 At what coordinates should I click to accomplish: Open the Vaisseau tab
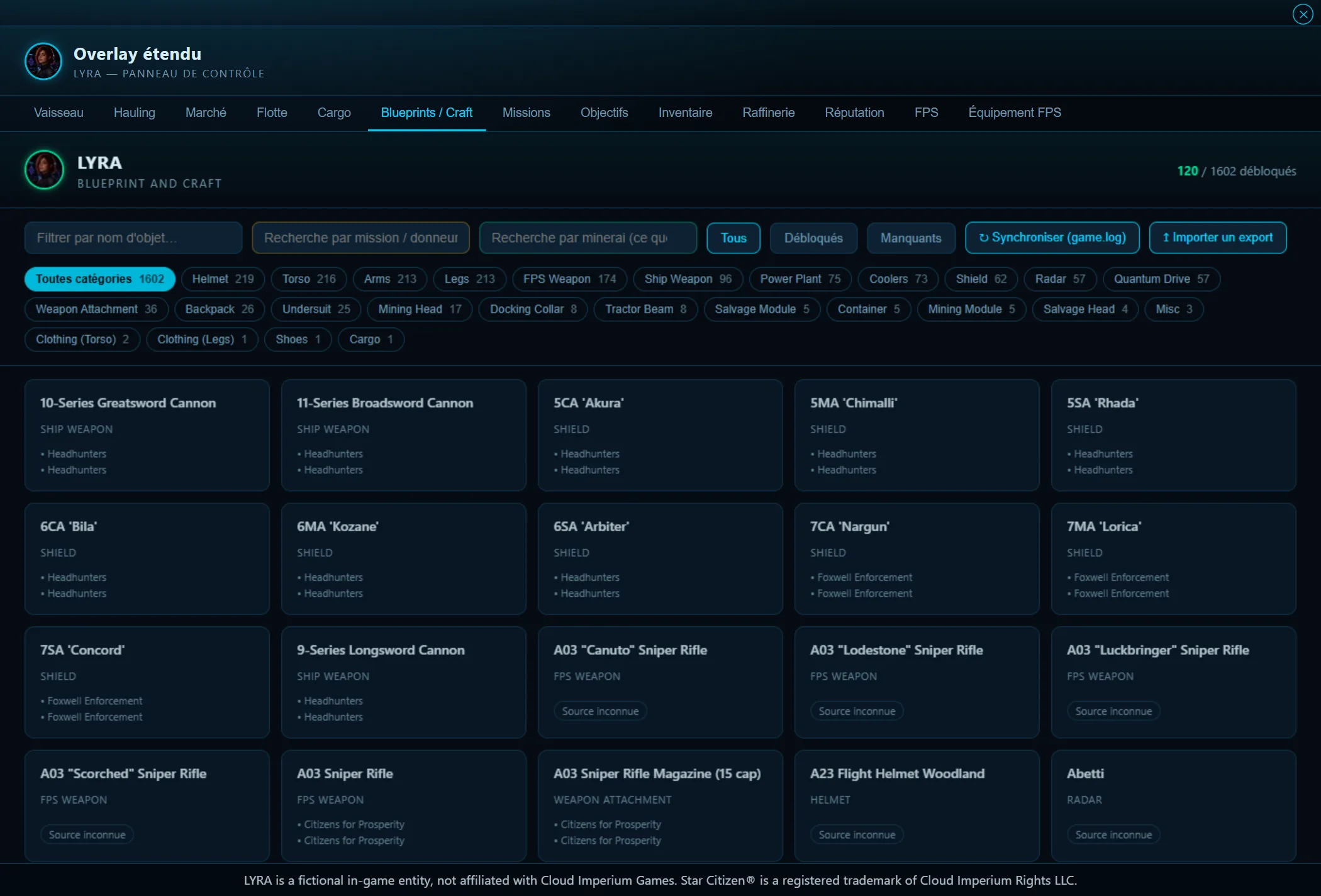pos(59,113)
